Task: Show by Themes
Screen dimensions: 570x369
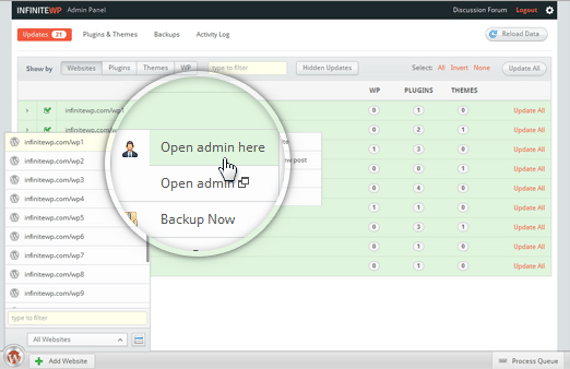Action: pos(156,68)
